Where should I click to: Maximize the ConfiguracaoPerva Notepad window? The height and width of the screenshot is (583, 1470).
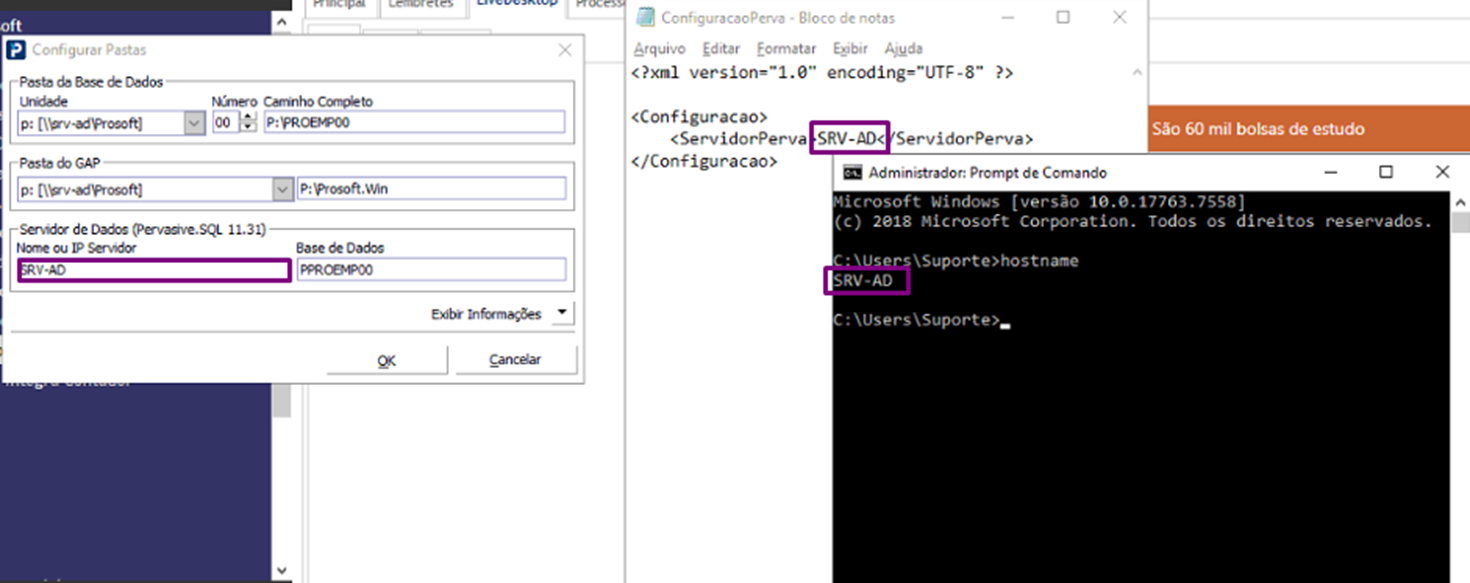click(x=1063, y=17)
